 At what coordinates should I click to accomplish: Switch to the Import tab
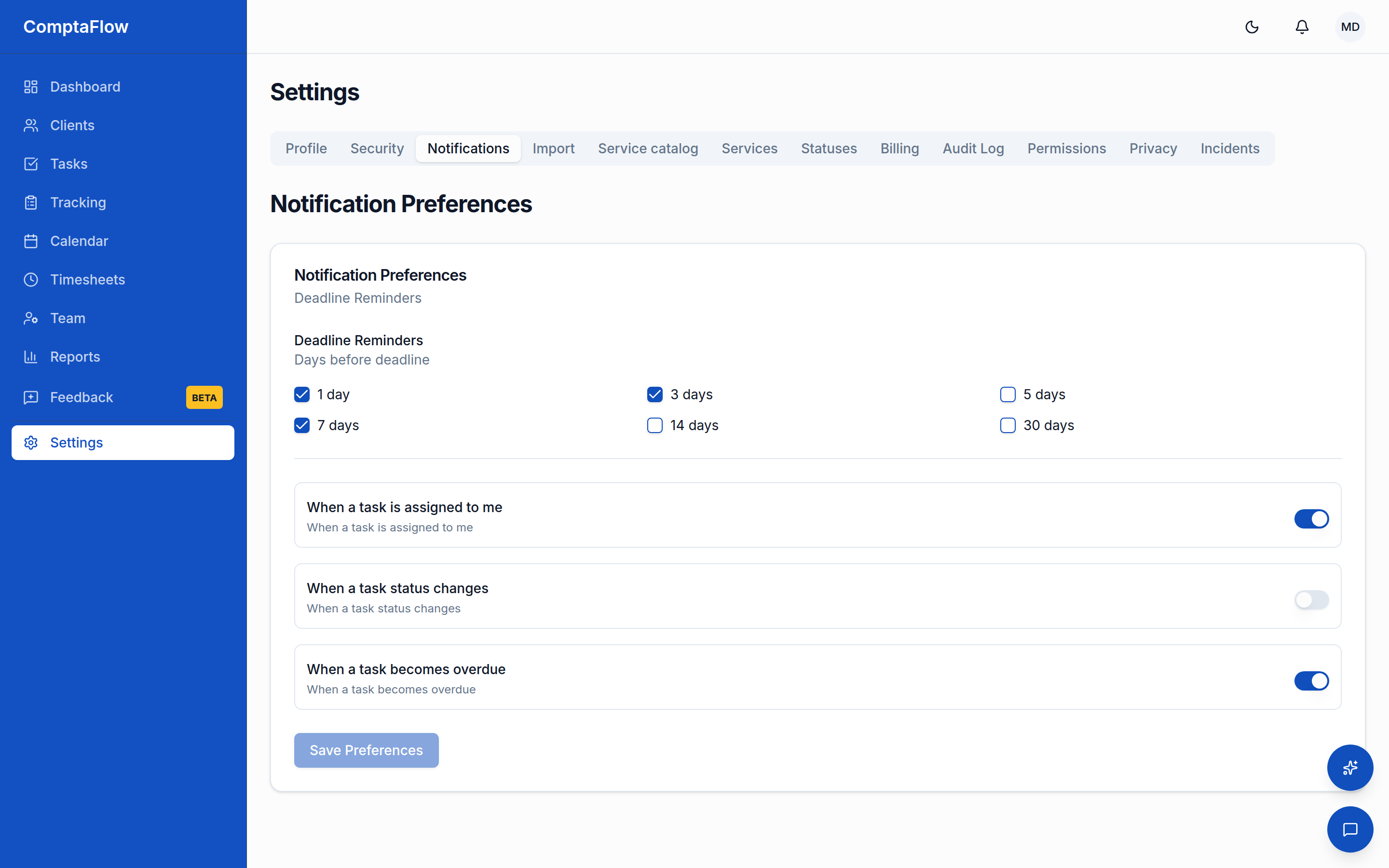553,149
